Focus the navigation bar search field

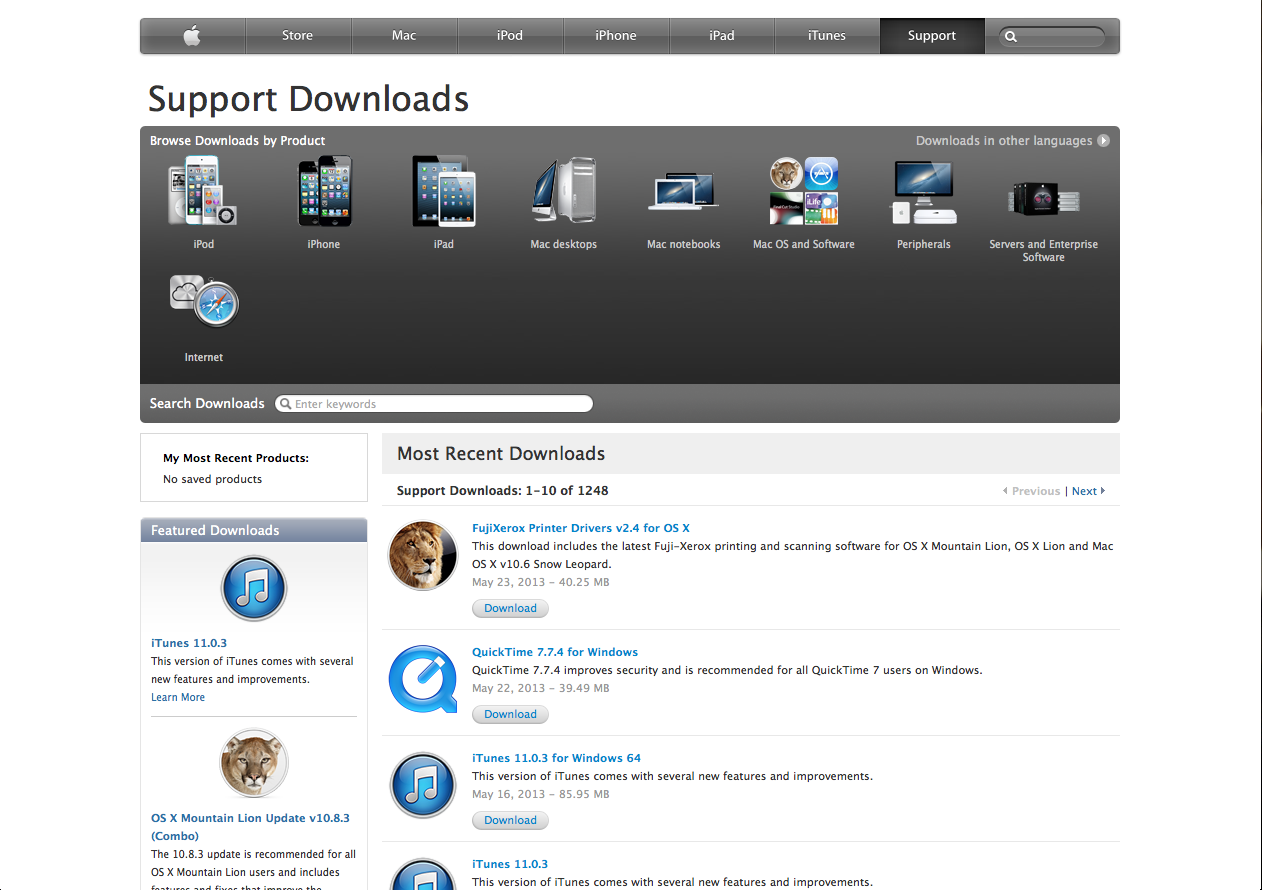point(1052,37)
